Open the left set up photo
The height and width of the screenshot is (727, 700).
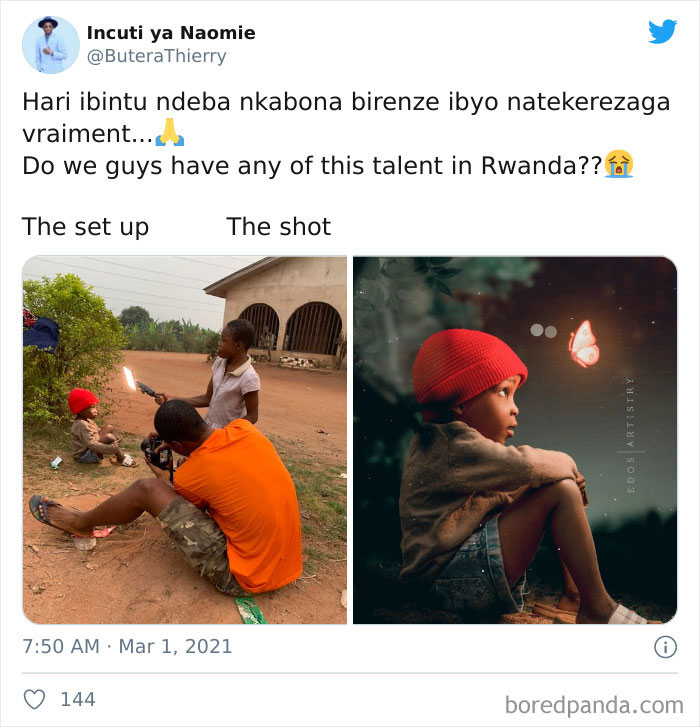185,440
